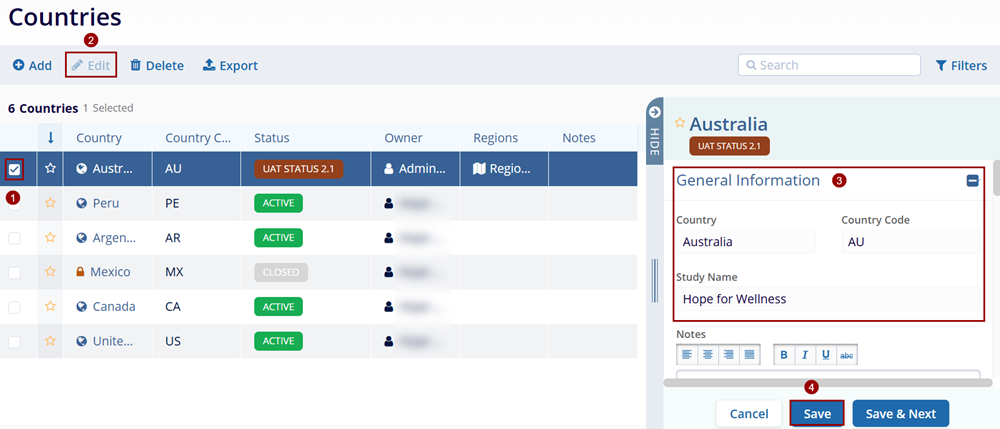Align Notes text to center
1000x429 pixels.
click(x=708, y=355)
